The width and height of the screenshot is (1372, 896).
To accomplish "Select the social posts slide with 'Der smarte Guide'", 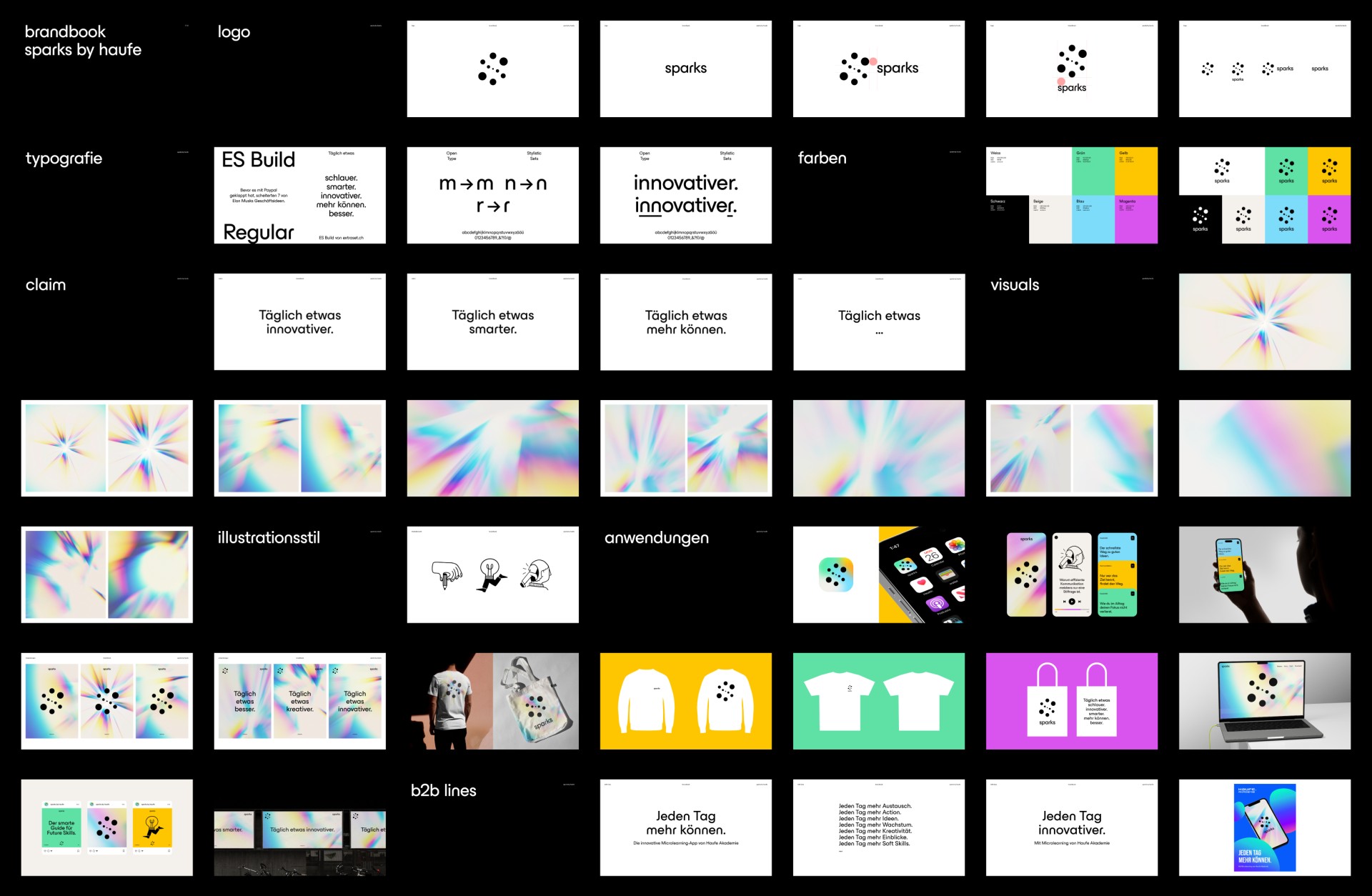I will pyautogui.click(x=107, y=827).
